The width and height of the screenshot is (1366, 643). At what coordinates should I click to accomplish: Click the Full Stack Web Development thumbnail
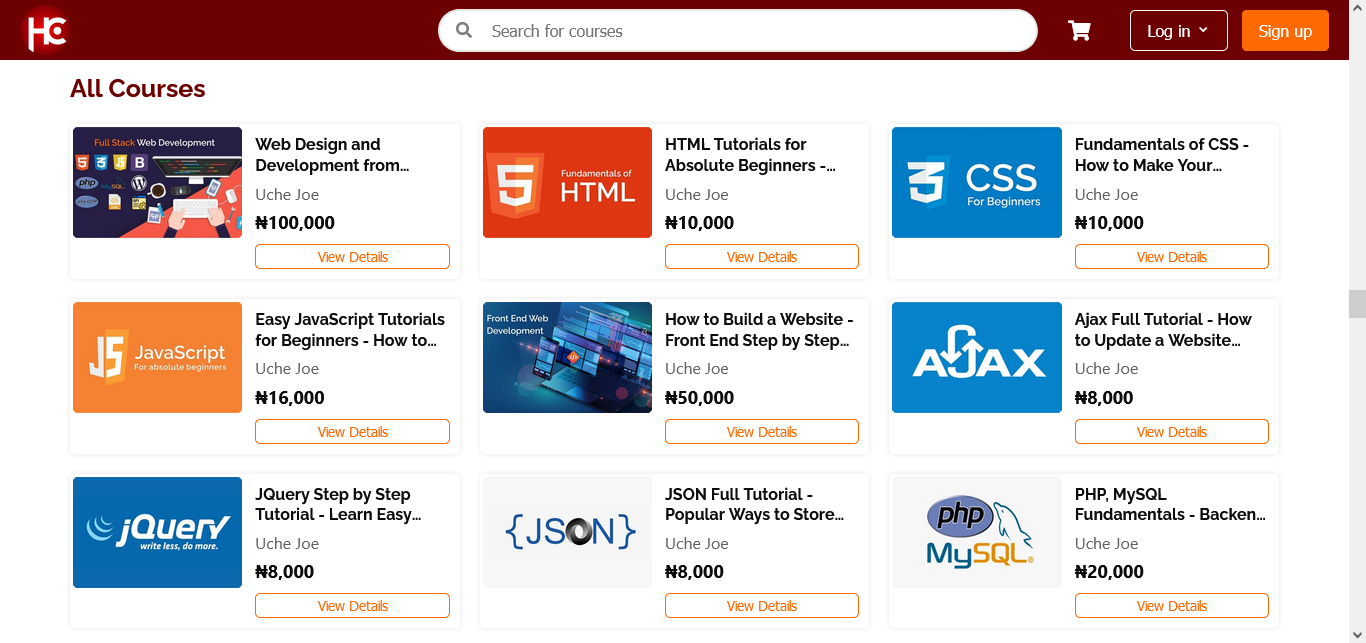tap(157, 183)
